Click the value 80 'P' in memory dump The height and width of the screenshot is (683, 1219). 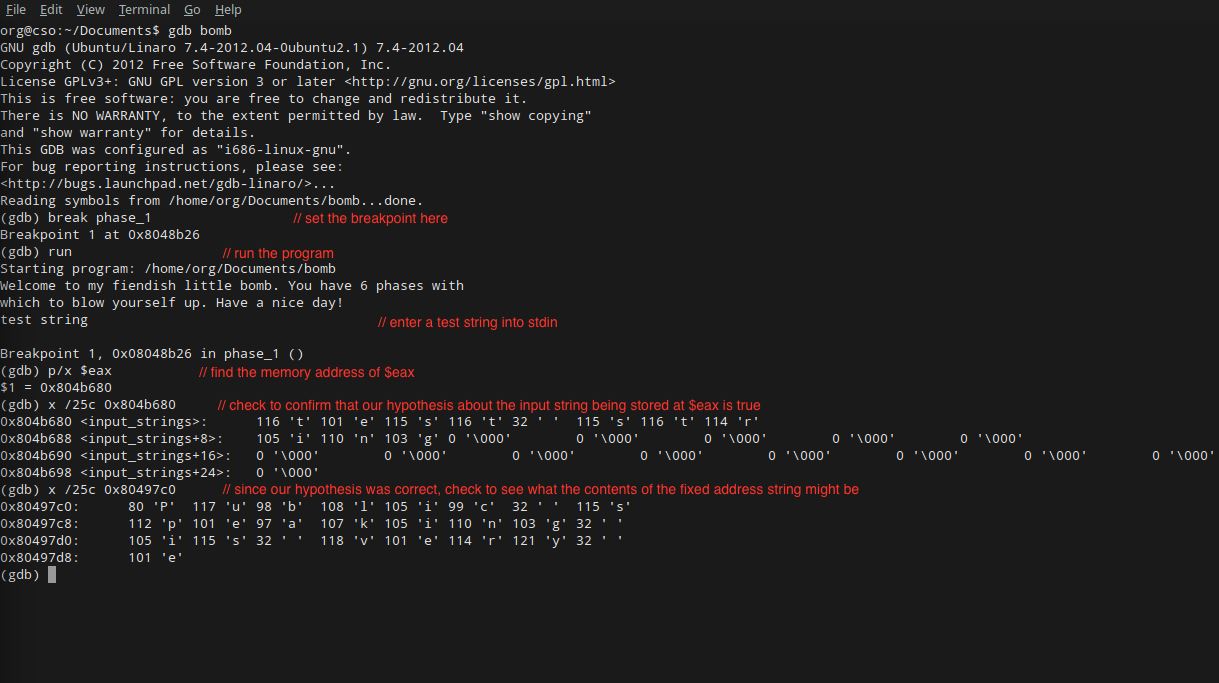pyautogui.click(x=152, y=507)
